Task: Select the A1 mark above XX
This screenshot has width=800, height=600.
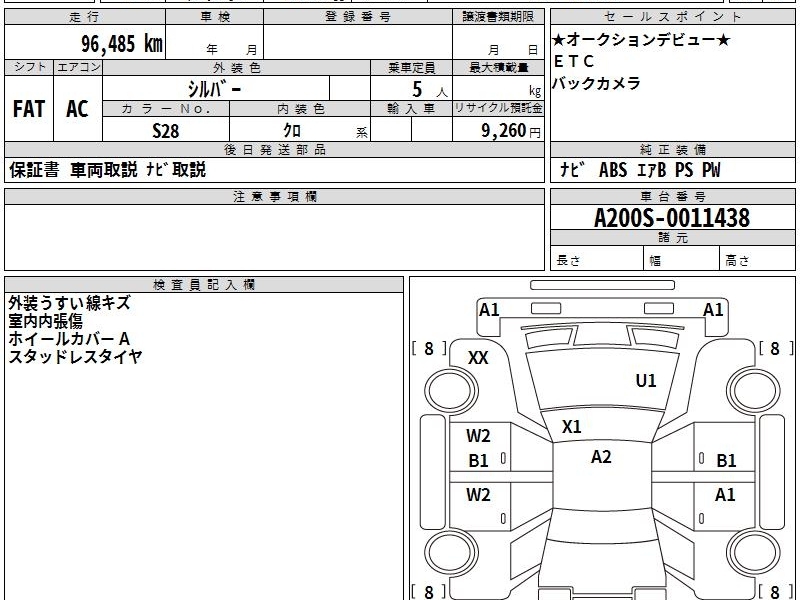Action: coord(489,310)
